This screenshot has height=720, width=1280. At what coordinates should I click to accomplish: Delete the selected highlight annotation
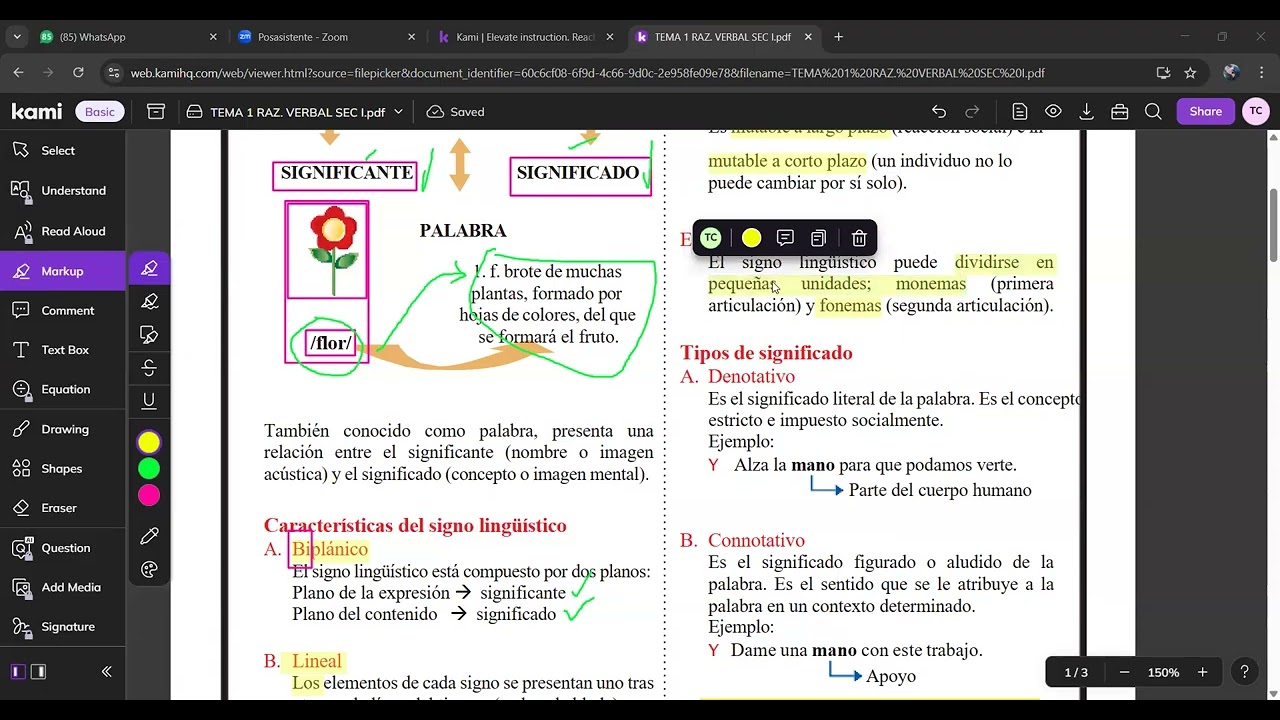click(859, 238)
